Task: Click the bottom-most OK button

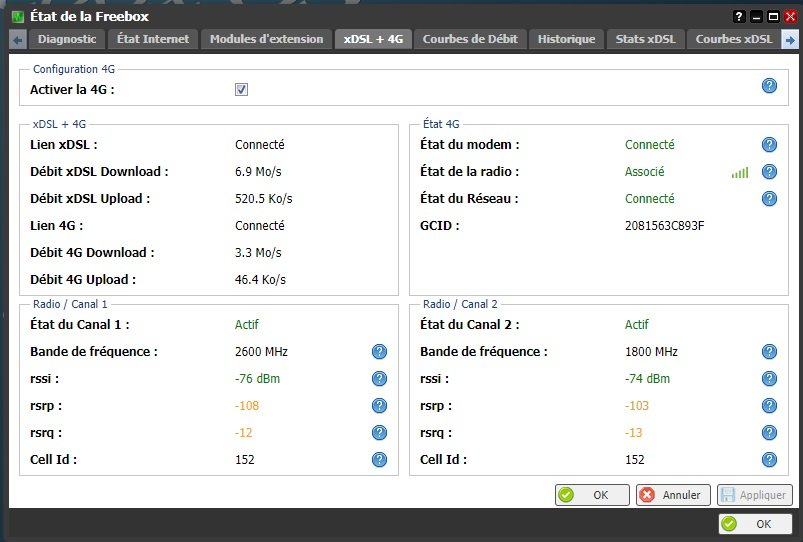Action: 755,524
